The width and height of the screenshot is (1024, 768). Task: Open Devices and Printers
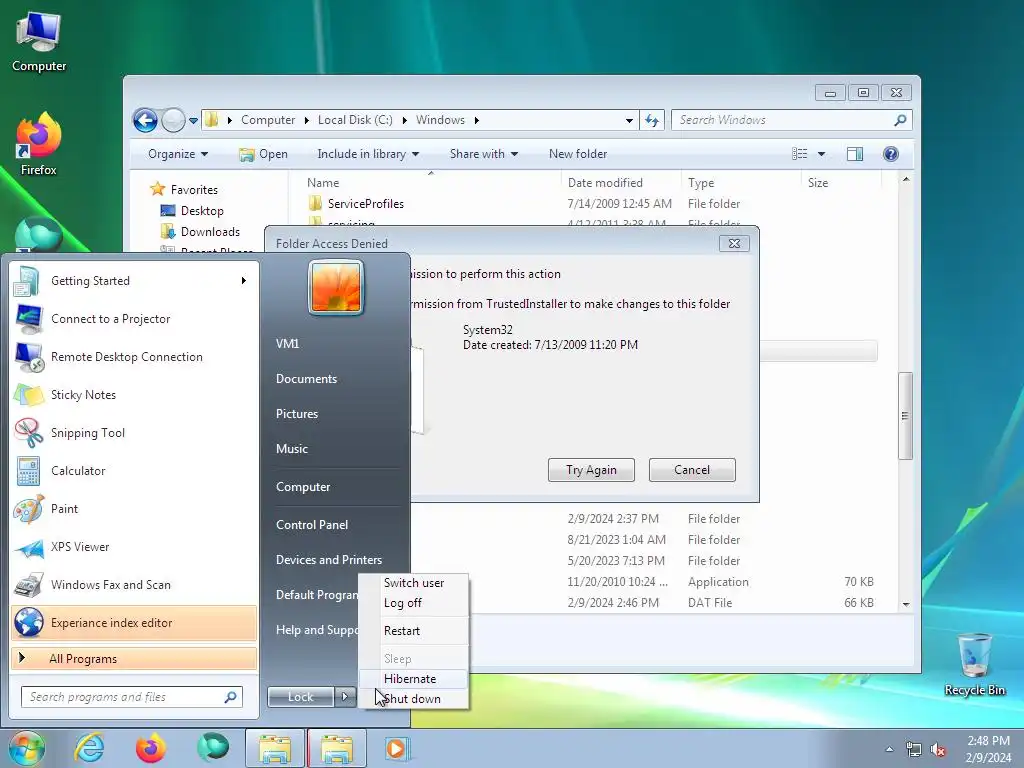point(329,560)
